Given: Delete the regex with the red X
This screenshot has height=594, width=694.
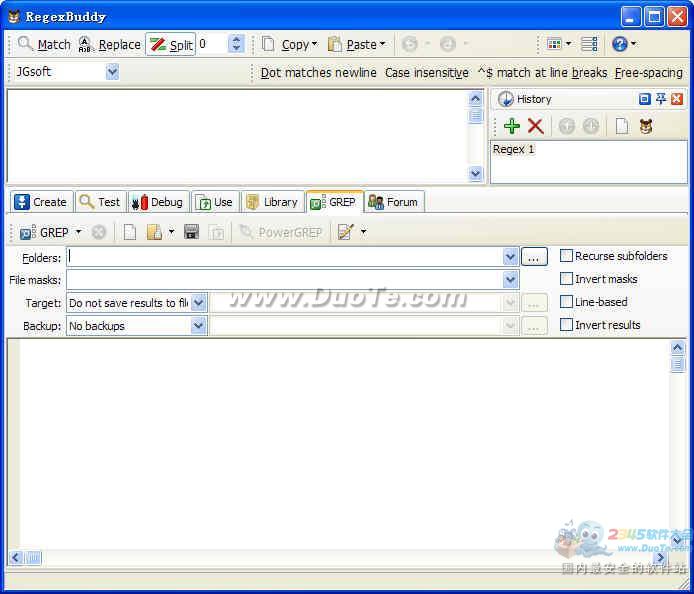Looking at the screenshot, I should click(536, 126).
